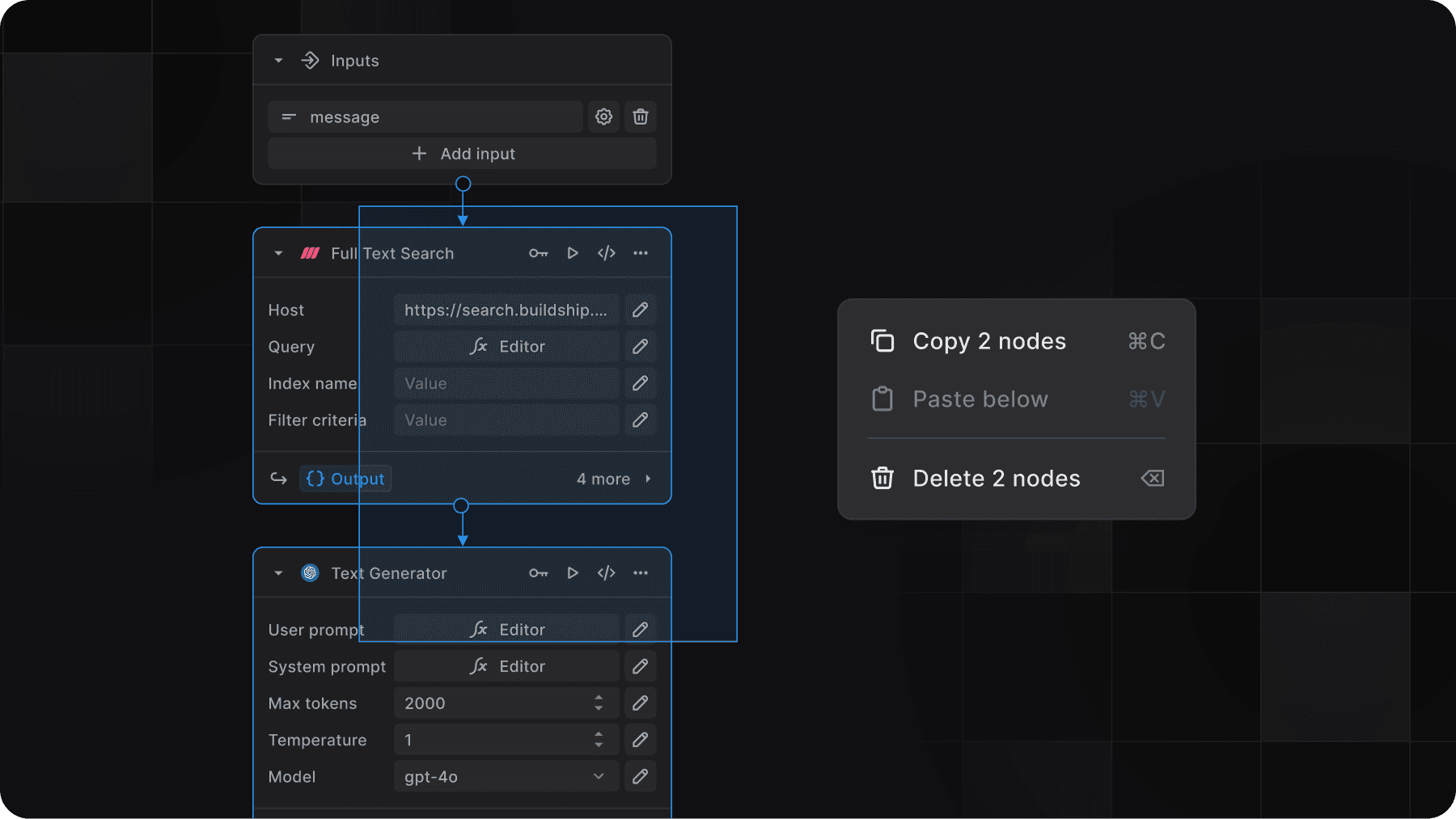Click the Index name value field
This screenshot has width=1456, height=819.
point(507,384)
